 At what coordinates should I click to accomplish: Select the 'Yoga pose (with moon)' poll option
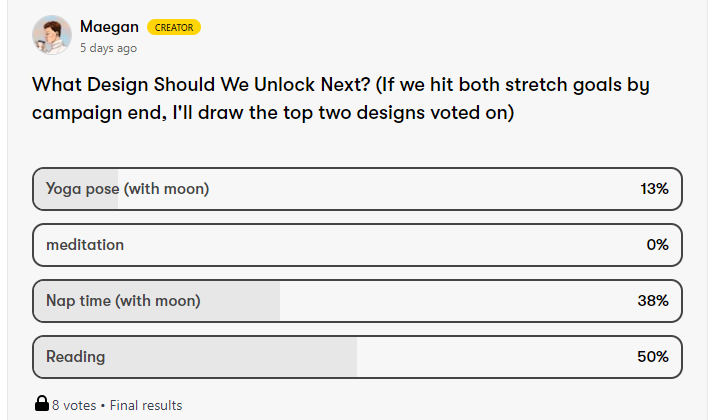(x=127, y=189)
